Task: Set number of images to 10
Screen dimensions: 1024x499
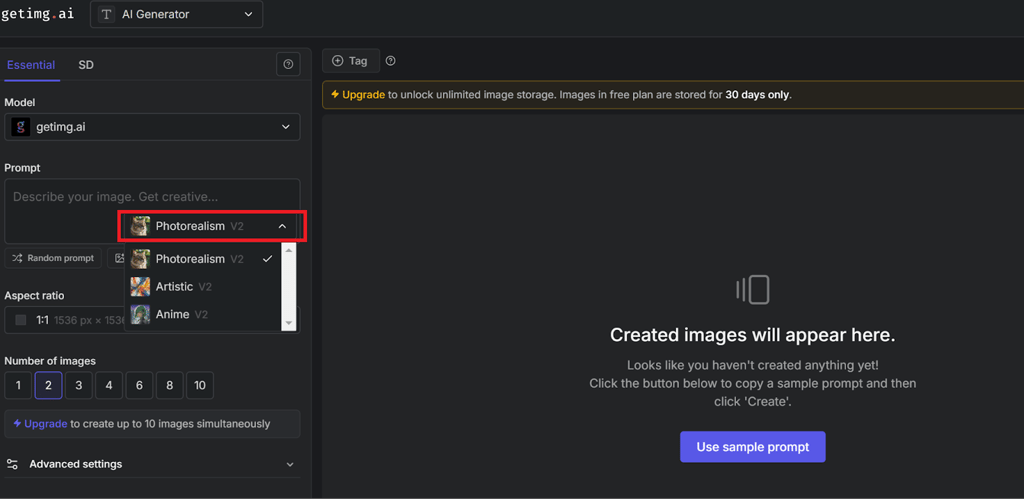Action: click(200, 385)
